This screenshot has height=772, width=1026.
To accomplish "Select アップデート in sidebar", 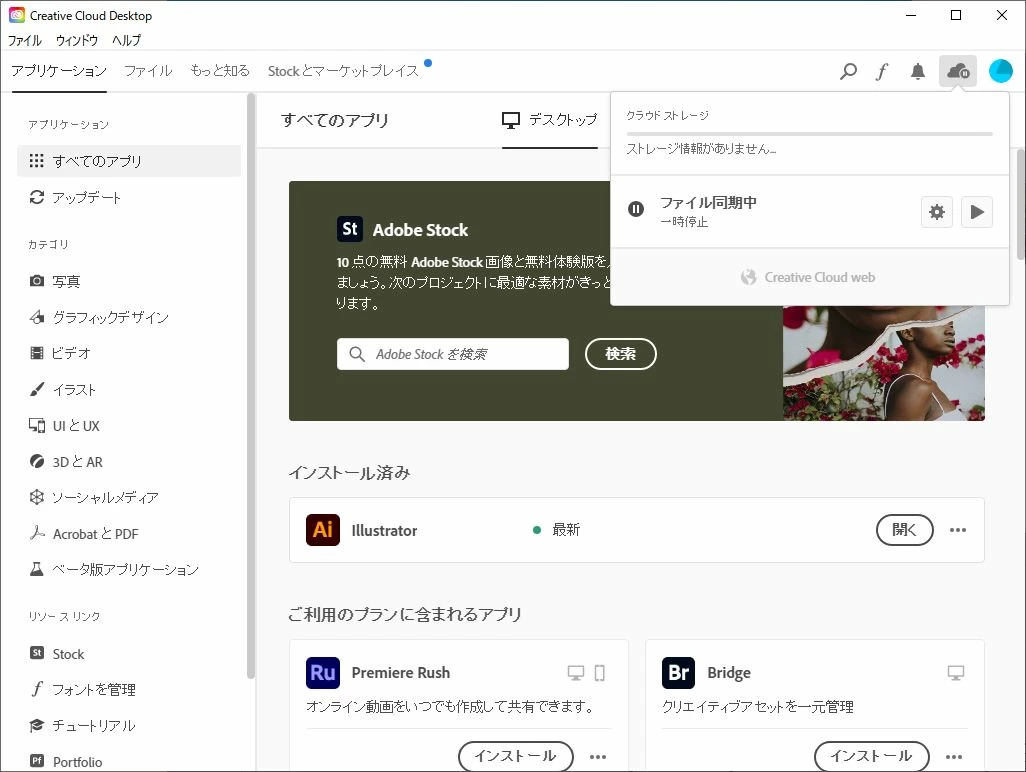I will point(129,198).
